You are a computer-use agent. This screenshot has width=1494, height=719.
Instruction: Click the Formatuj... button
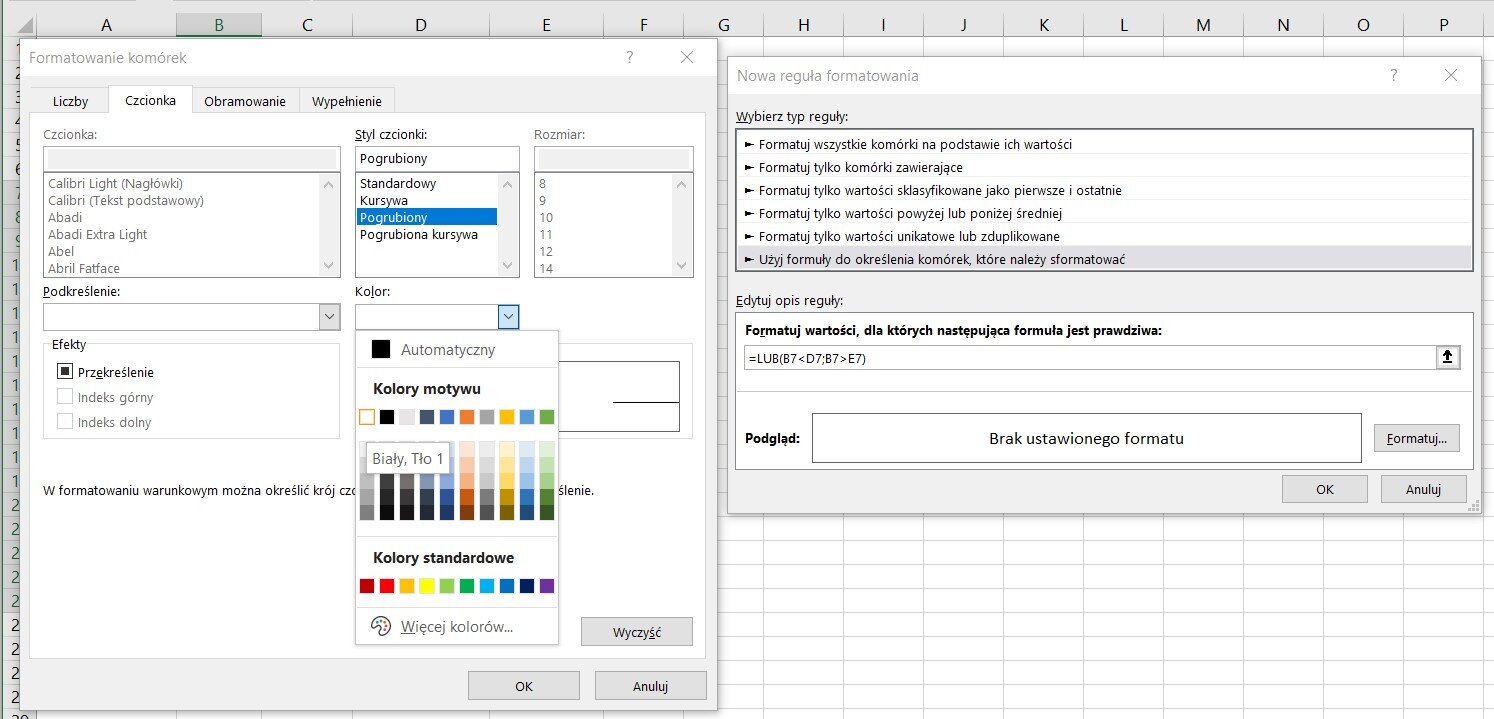pyautogui.click(x=1416, y=438)
